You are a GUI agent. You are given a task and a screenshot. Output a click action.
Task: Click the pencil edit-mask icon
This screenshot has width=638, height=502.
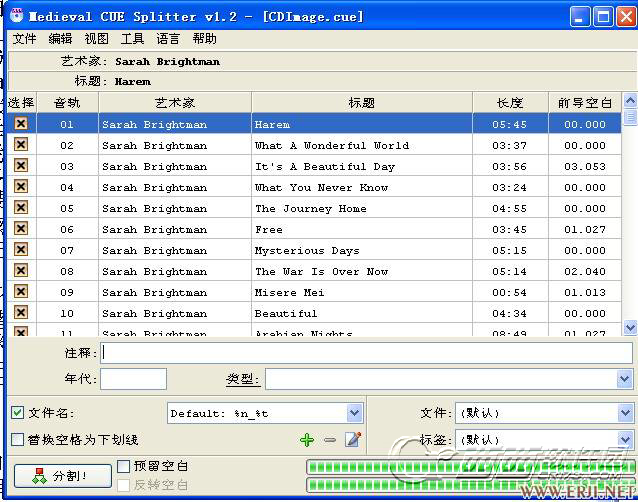pyautogui.click(x=353, y=439)
